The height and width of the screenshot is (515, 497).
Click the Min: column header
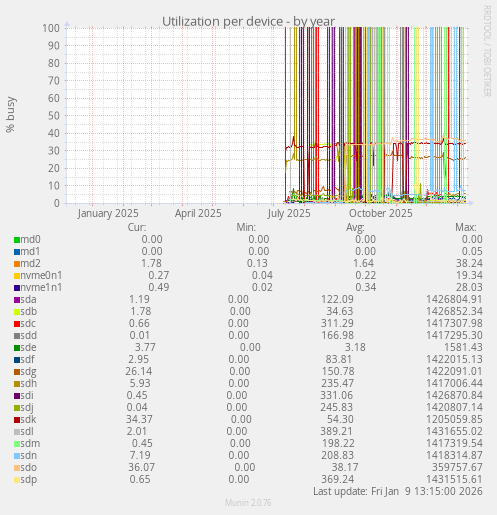(246, 227)
